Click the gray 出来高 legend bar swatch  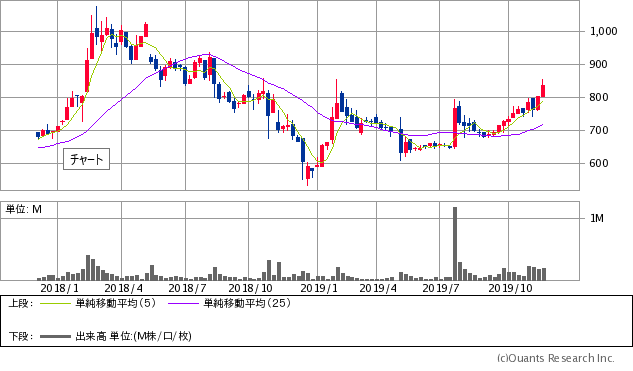[55, 336]
